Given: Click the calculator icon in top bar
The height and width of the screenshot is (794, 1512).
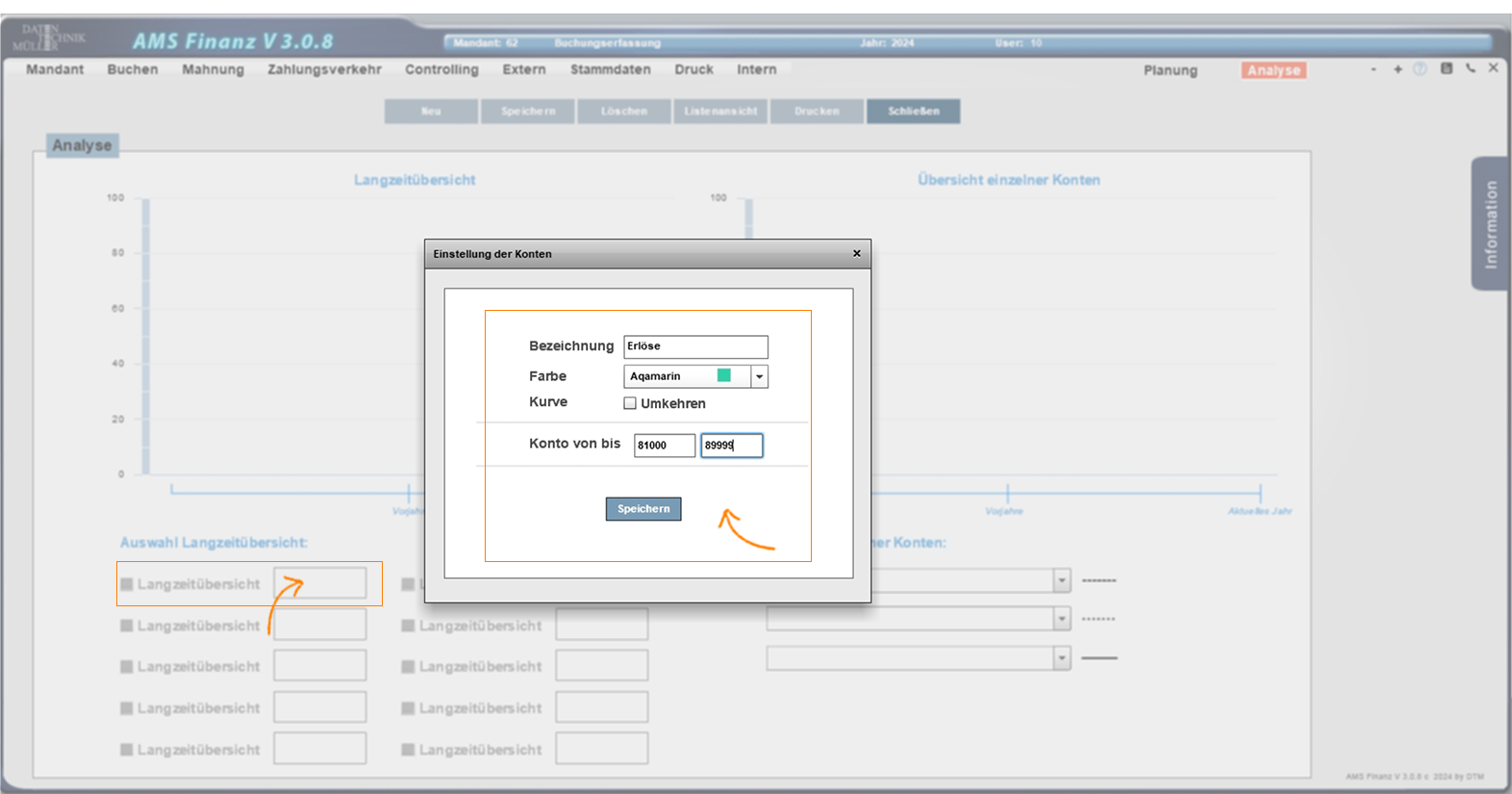Looking at the screenshot, I should pos(1446,68).
